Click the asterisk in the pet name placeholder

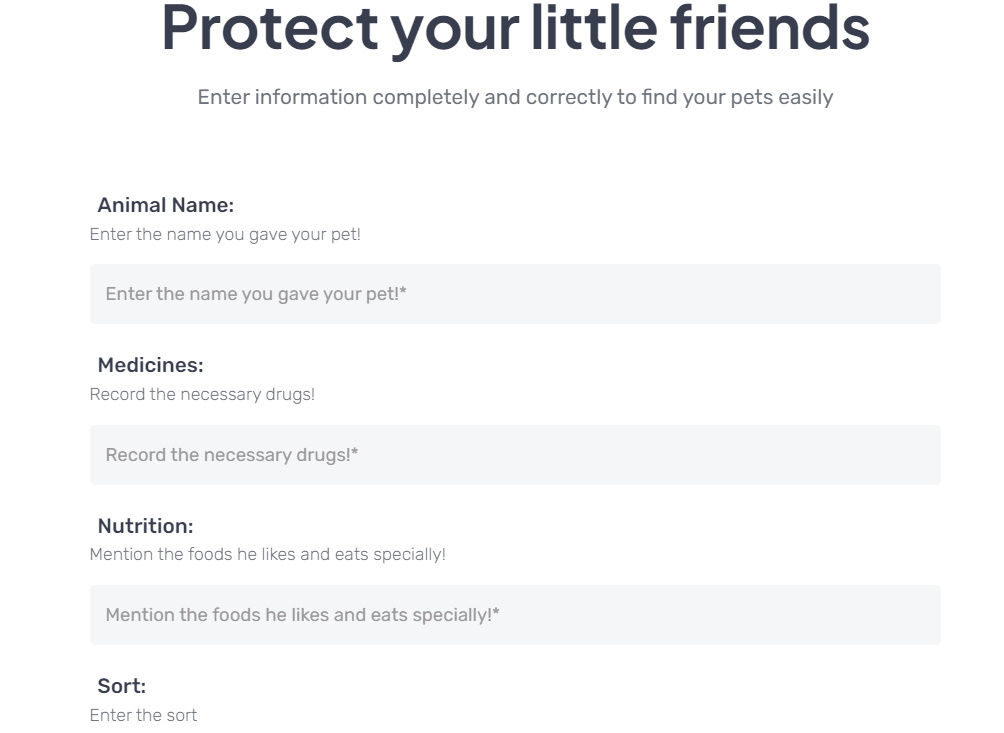[x=403, y=292]
